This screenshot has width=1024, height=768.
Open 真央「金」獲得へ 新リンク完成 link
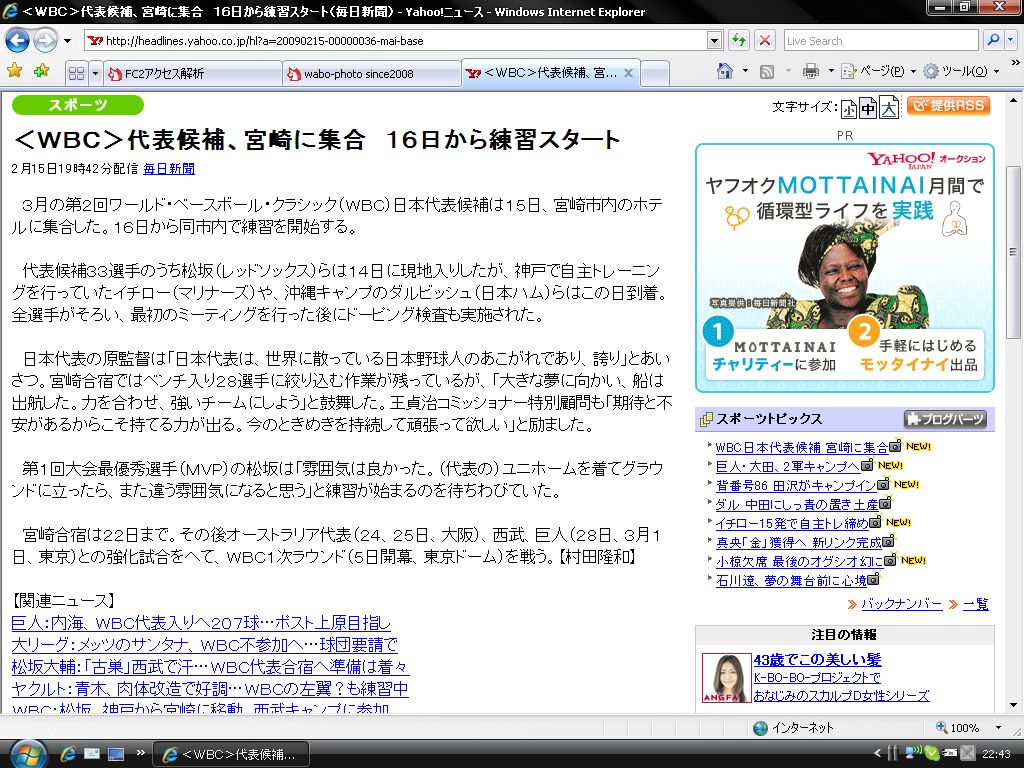coord(799,542)
